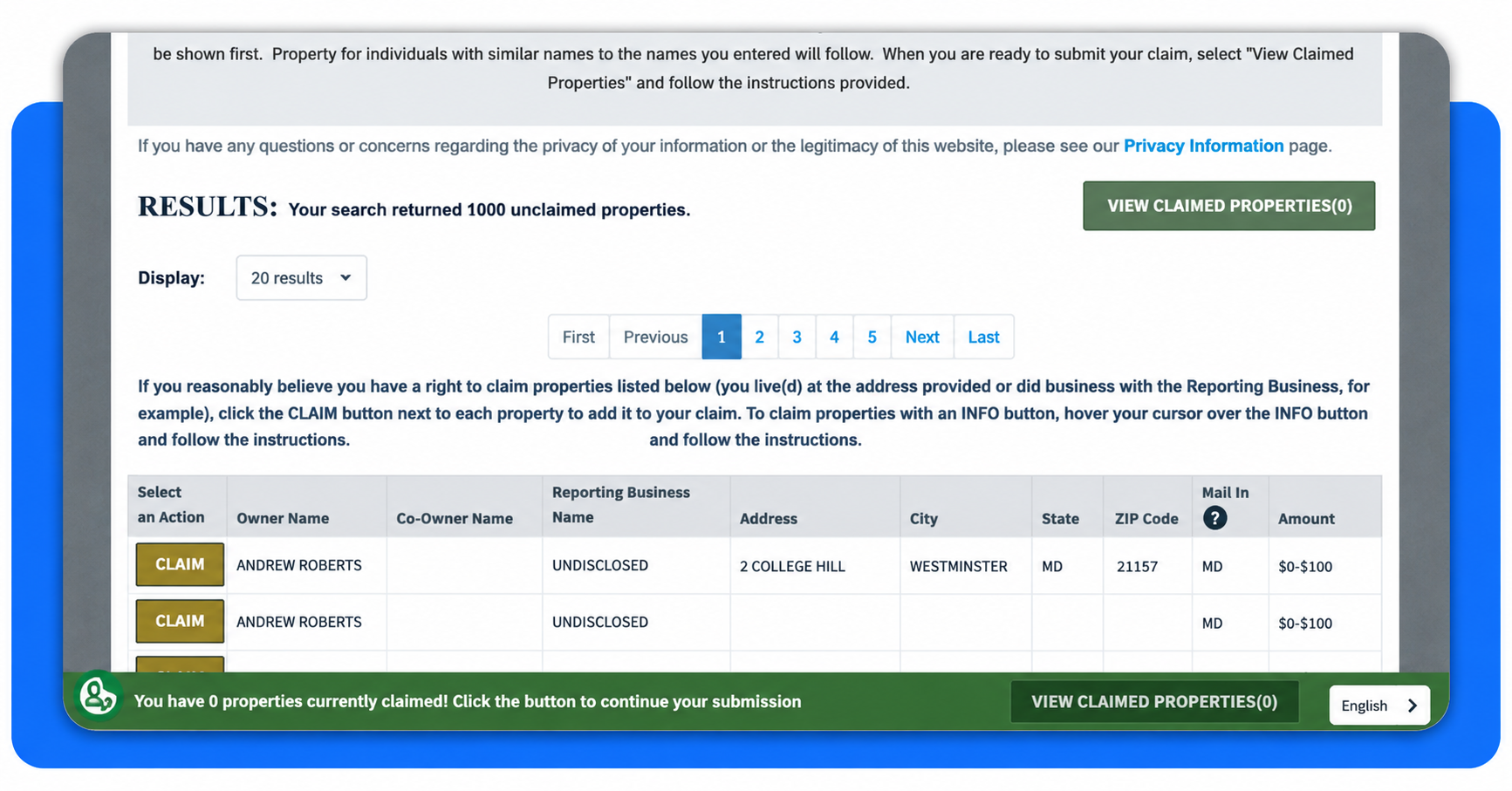This screenshot has height=791, width=1512.
Task: Go to results page 5
Action: click(x=872, y=338)
